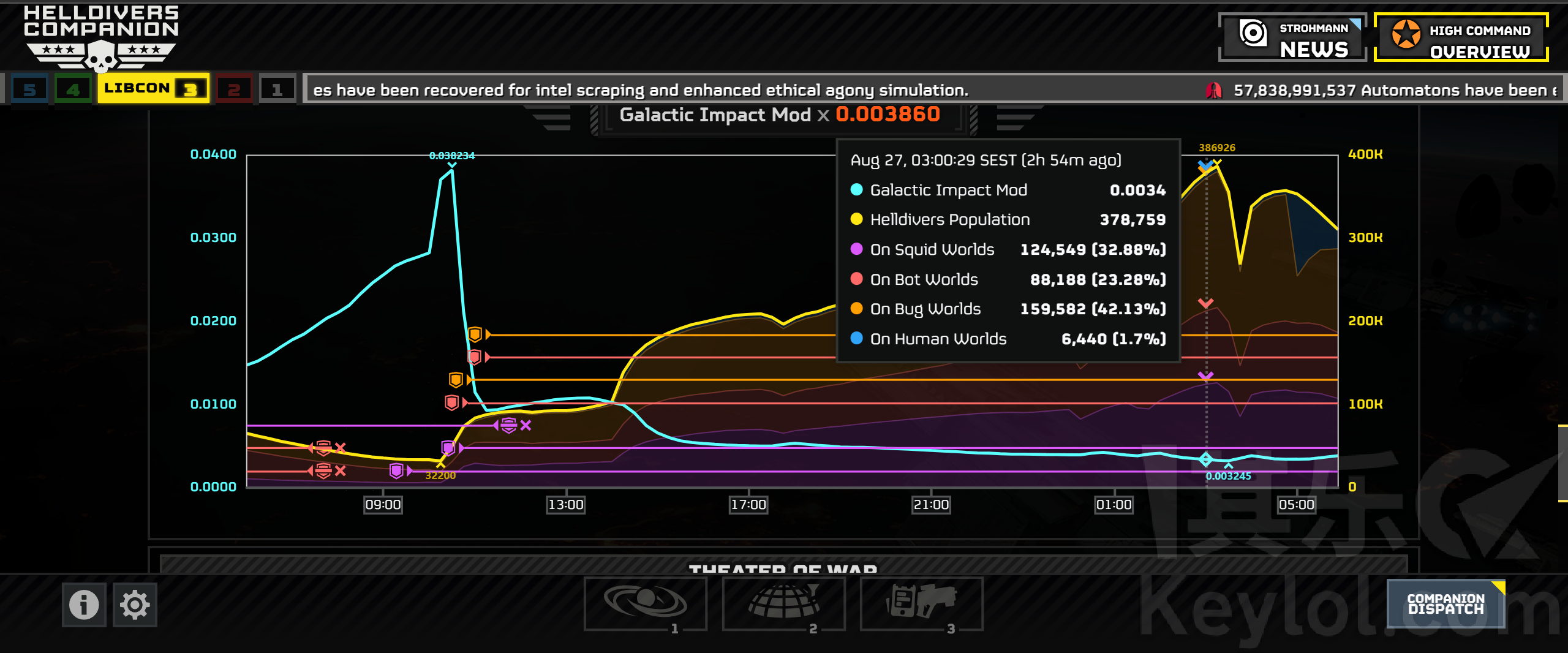Image resolution: width=1568 pixels, height=653 pixels.
Task: Click the upper red shield marker on the chart
Action: click(474, 357)
